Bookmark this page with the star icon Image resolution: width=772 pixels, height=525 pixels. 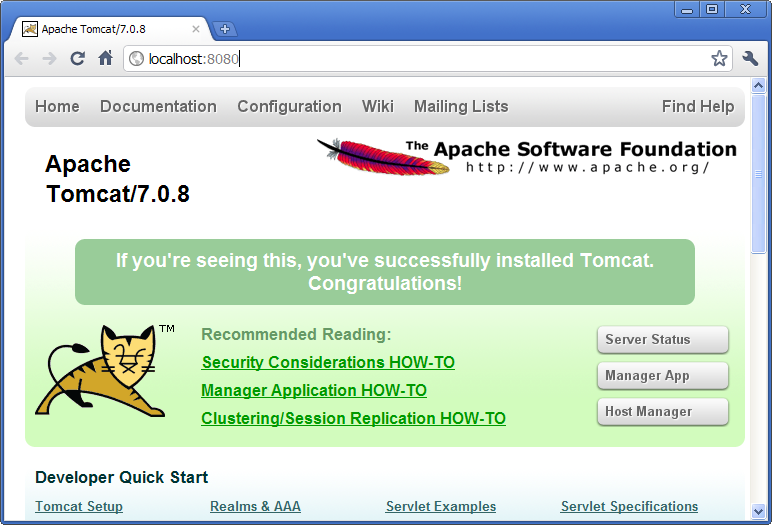pos(719,59)
